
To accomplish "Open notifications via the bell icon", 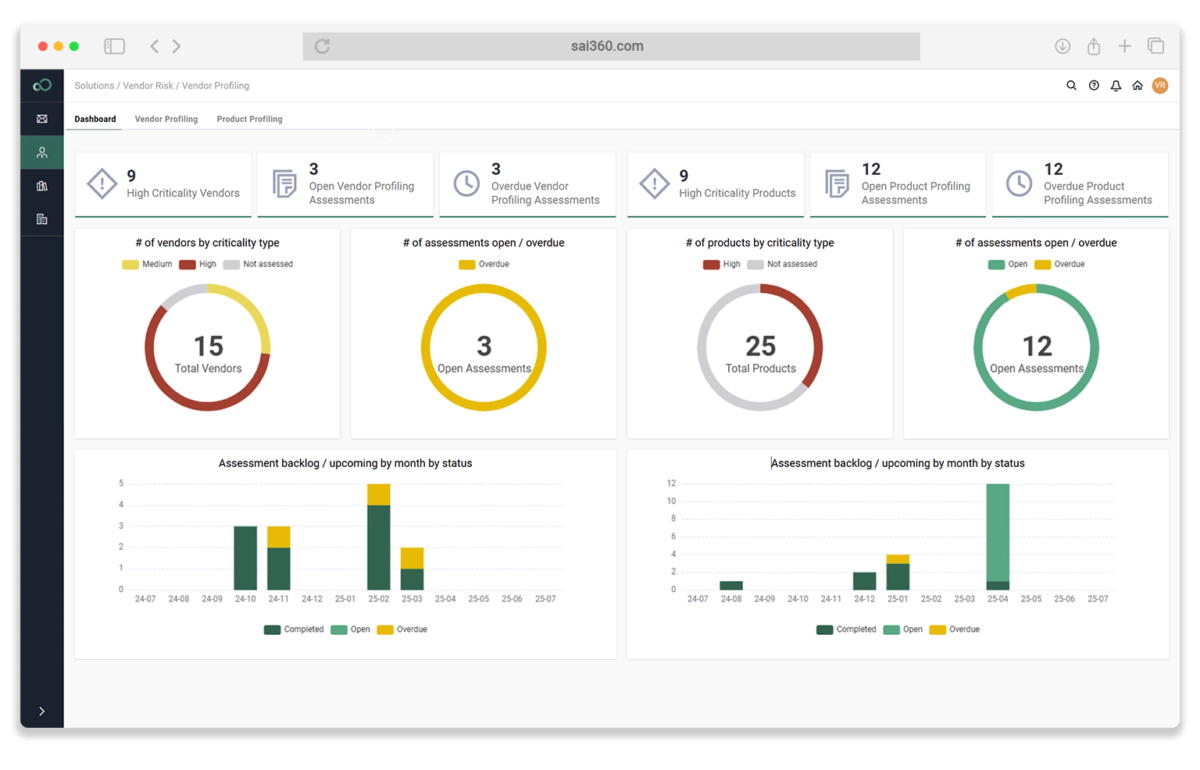I will pos(1115,85).
